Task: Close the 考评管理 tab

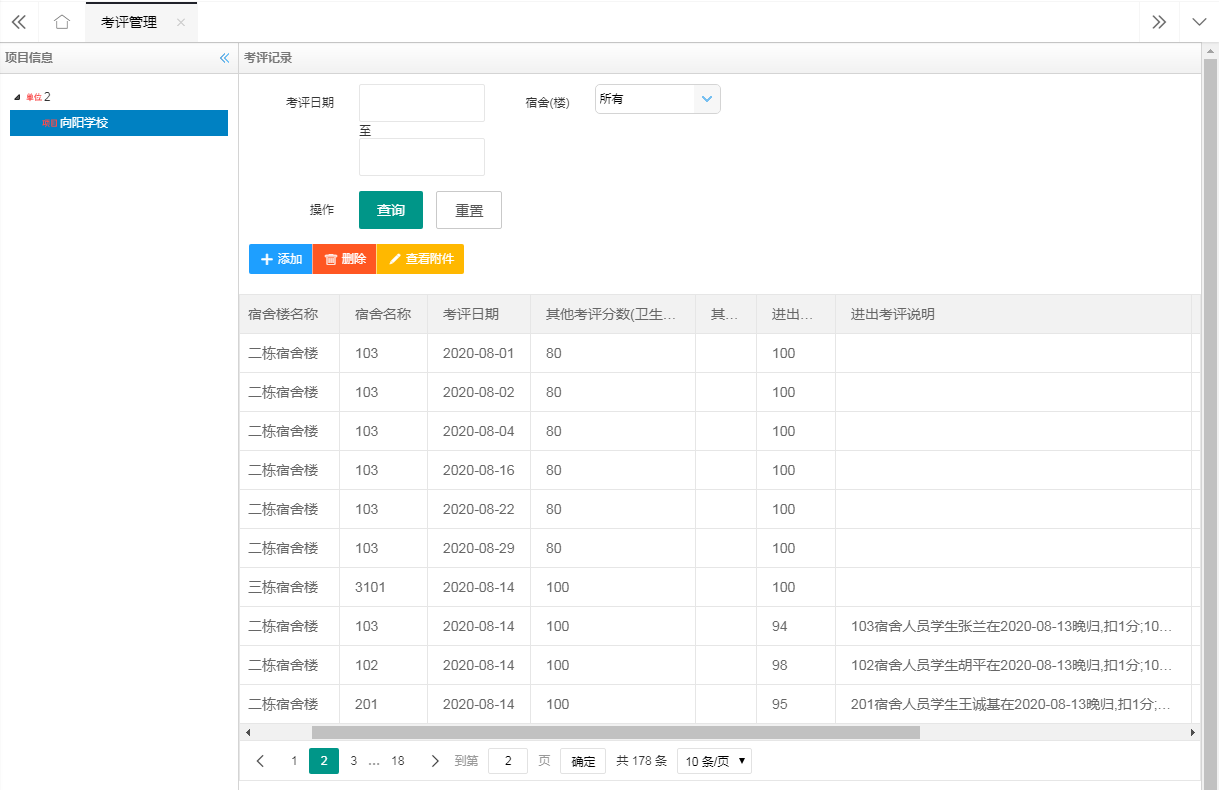Action: coord(181,22)
